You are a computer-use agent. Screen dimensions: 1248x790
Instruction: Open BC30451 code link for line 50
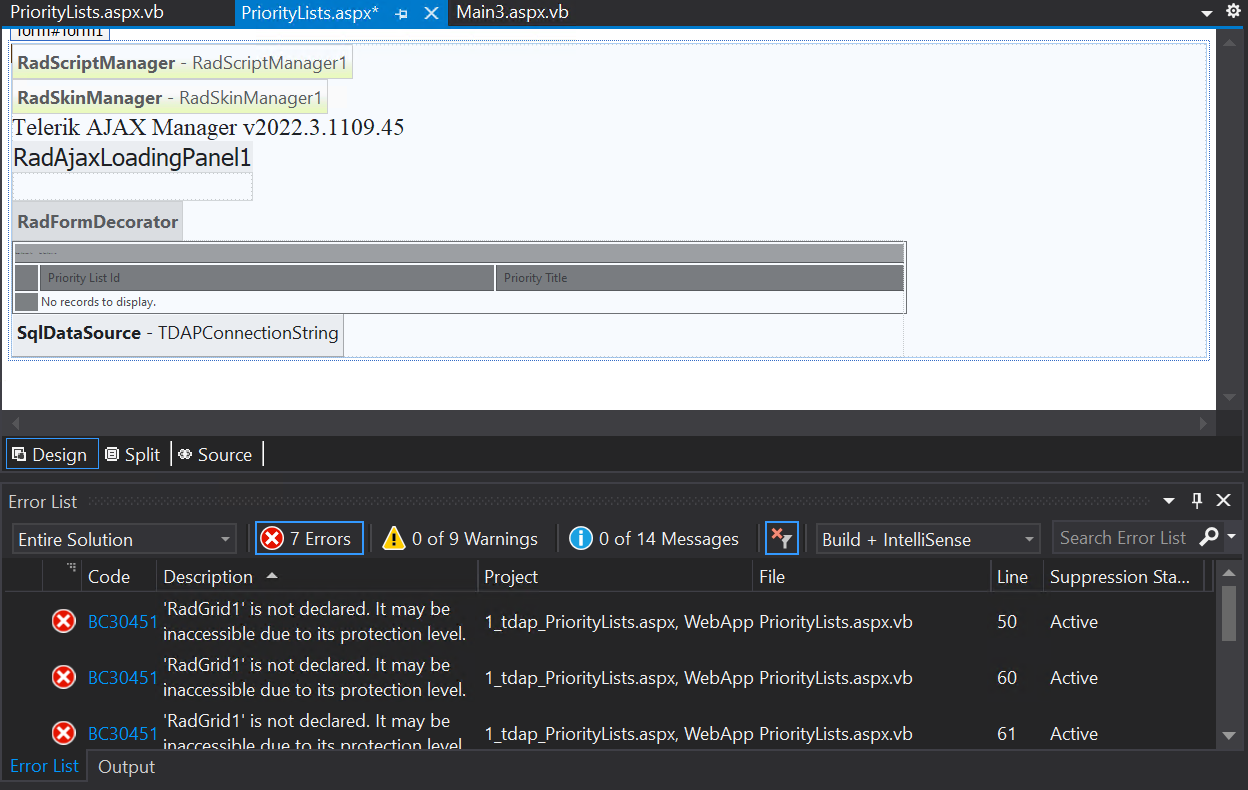click(x=123, y=622)
